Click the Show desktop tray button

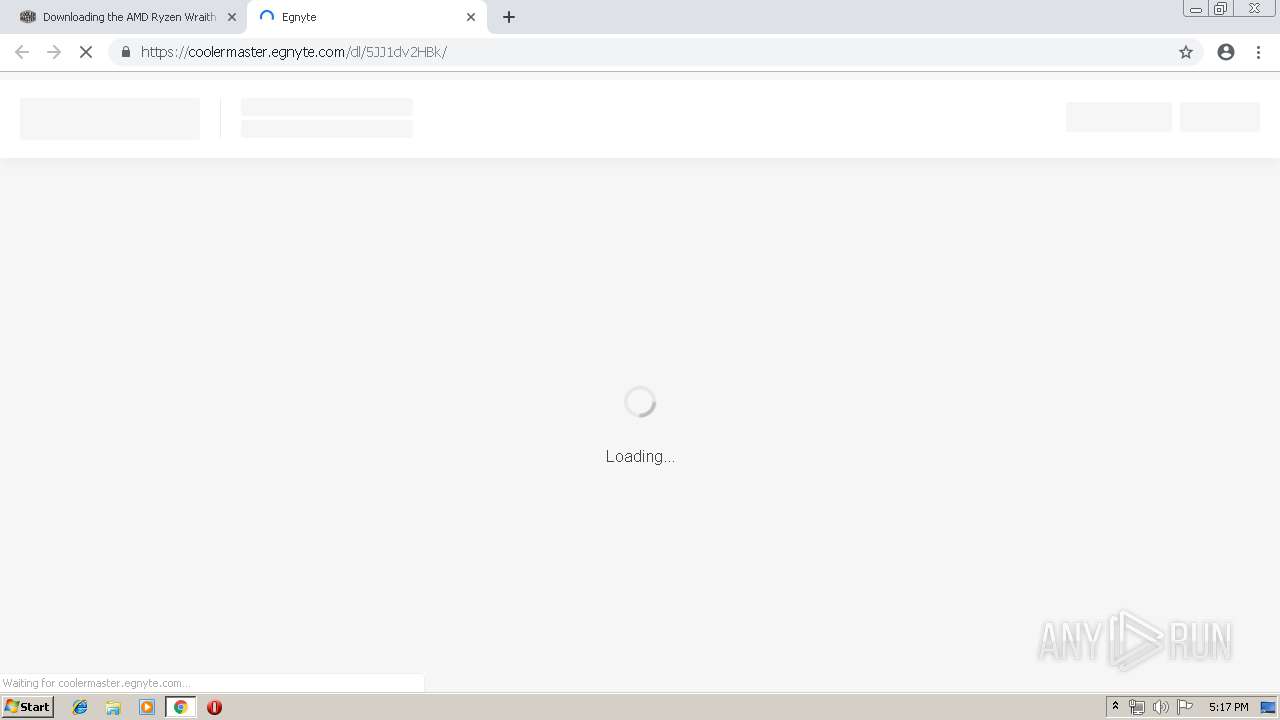point(1269,707)
